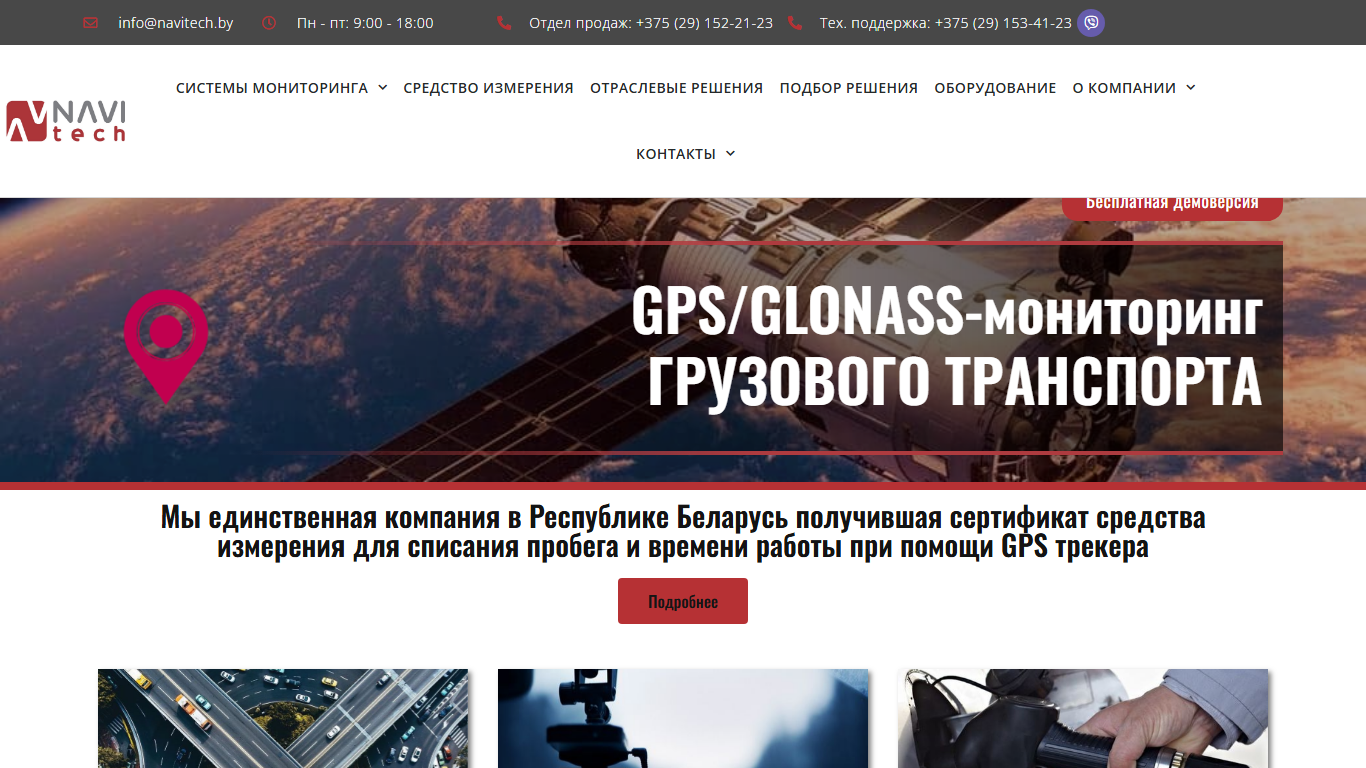Click the Подробнее button
This screenshot has width=1366, height=768.
coord(683,601)
